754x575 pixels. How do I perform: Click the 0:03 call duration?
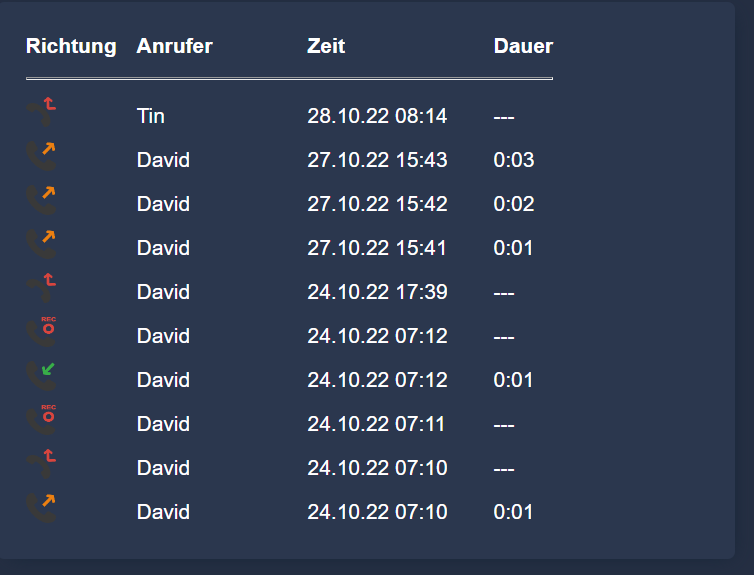point(514,160)
